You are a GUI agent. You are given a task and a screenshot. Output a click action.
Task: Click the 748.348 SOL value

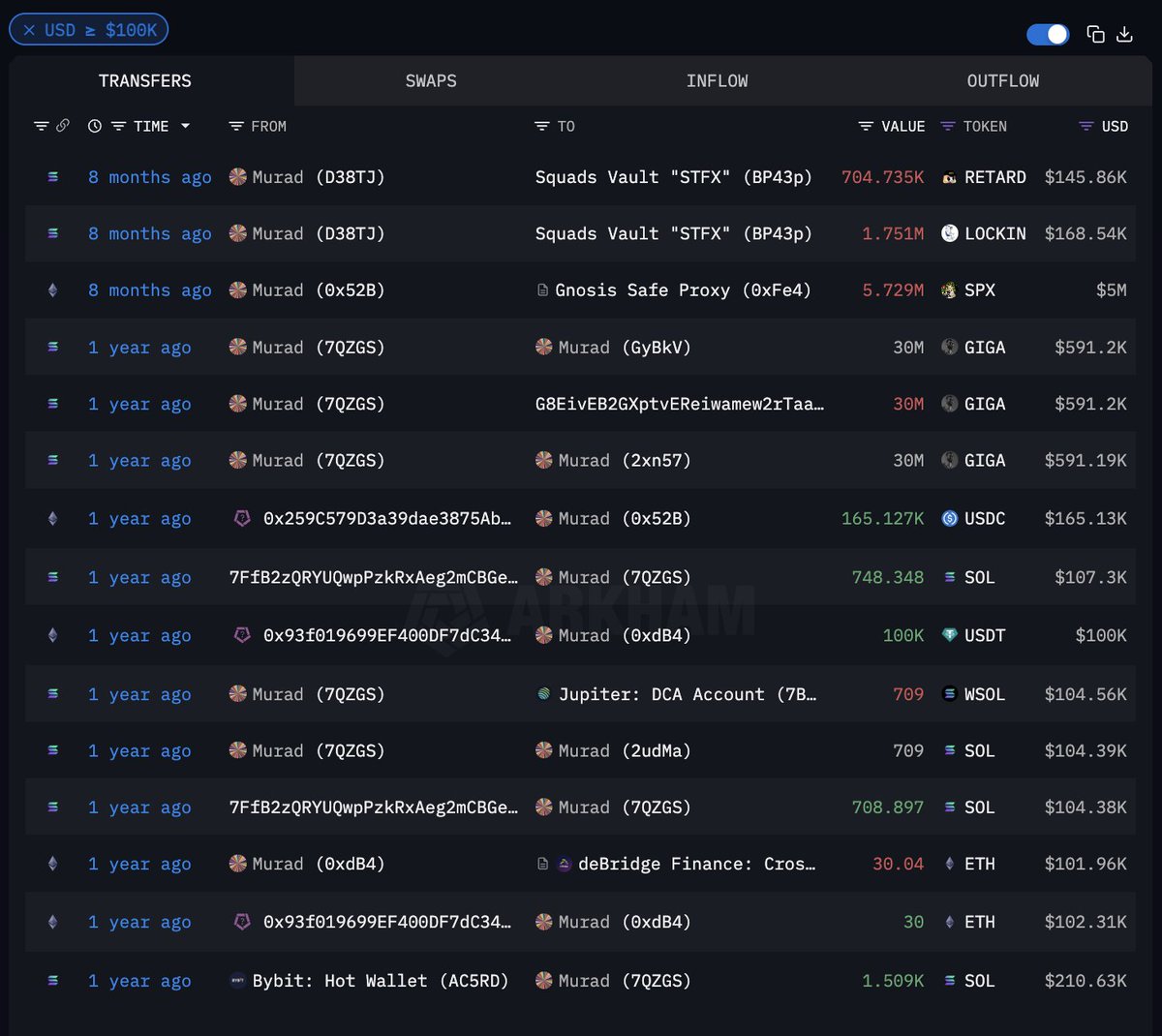point(887,577)
